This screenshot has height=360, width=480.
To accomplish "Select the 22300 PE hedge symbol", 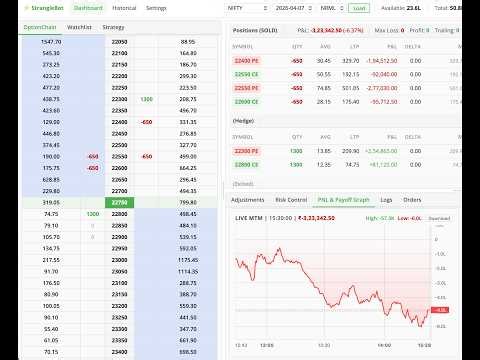I will pos(247,151).
